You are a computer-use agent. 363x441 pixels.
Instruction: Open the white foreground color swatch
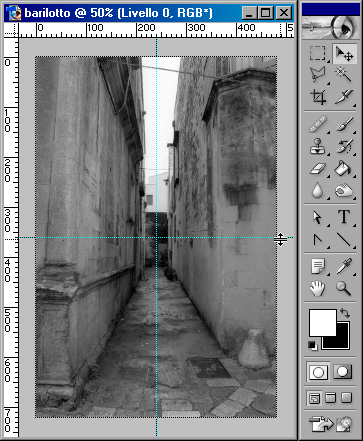point(322,322)
